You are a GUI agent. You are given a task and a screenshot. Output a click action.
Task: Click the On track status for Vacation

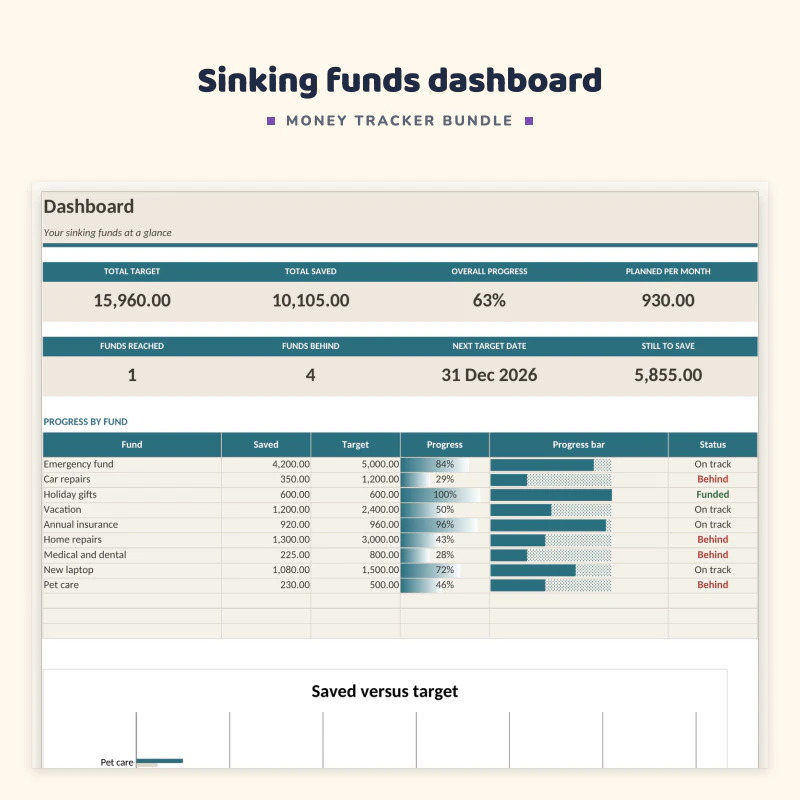pyautogui.click(x=713, y=509)
